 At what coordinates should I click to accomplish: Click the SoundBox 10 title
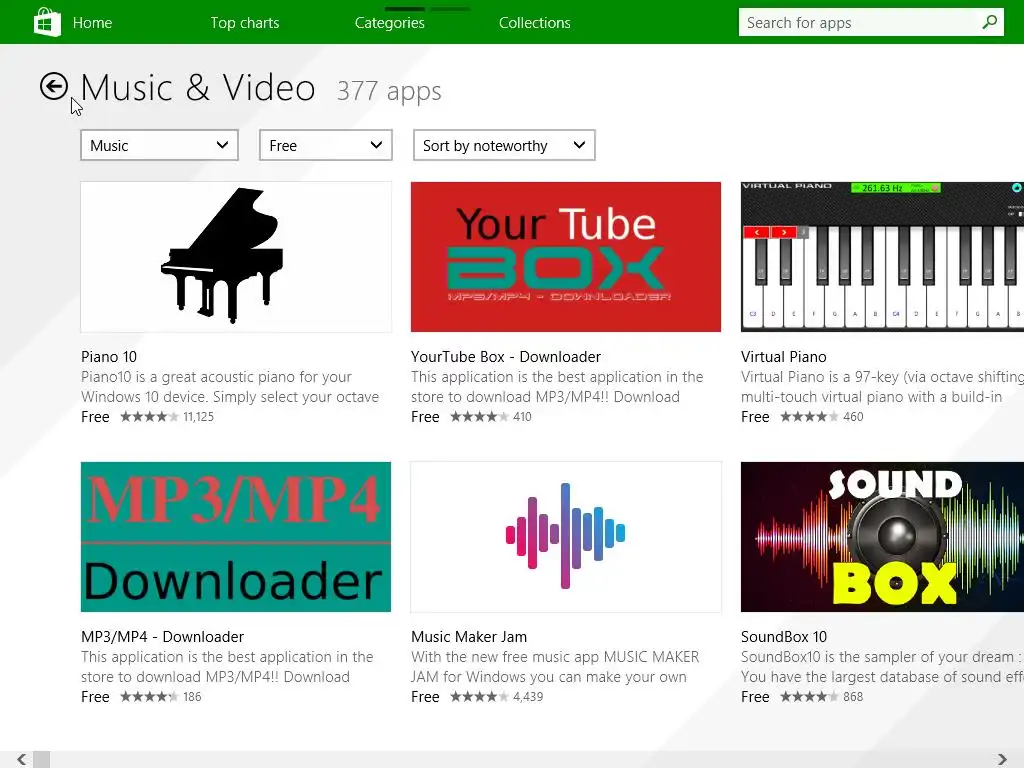pos(784,637)
